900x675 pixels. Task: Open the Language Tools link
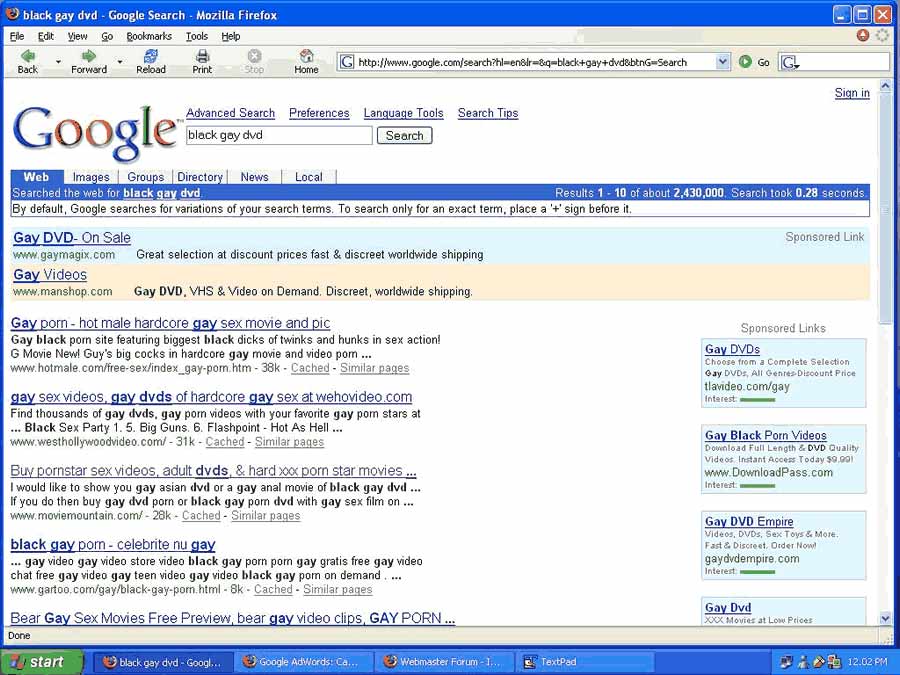(404, 113)
